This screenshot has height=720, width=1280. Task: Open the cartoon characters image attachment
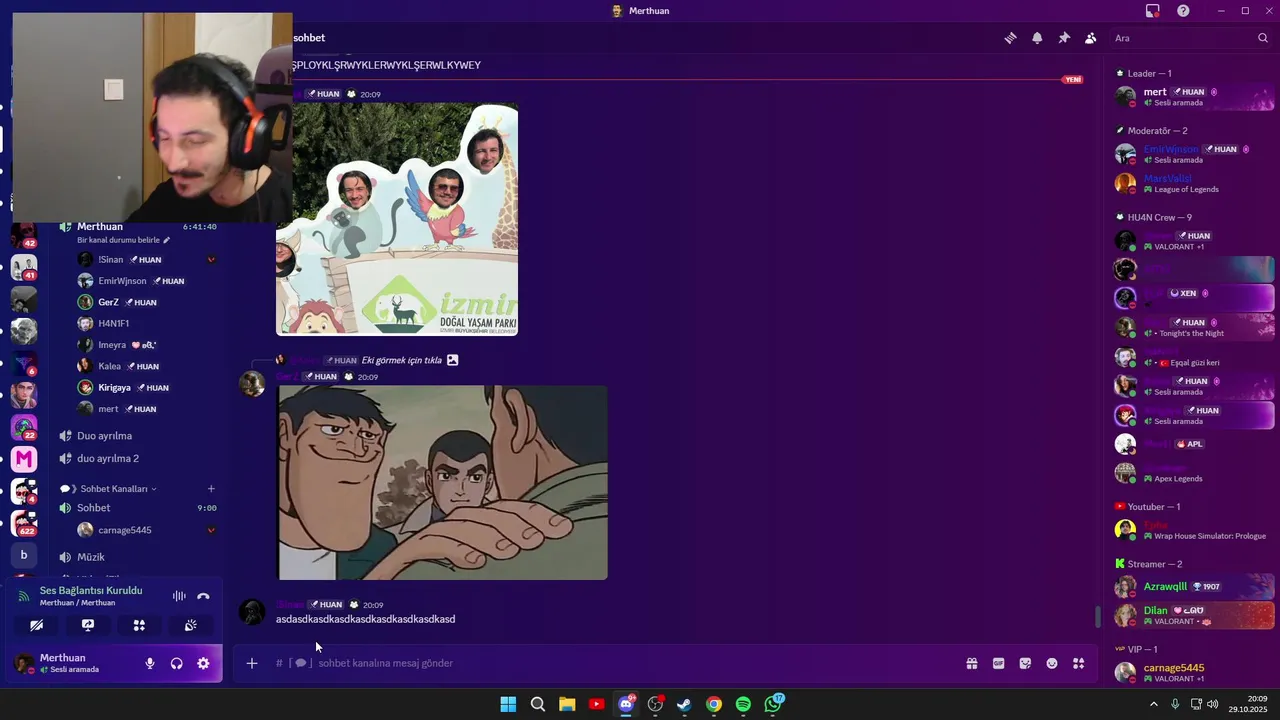(442, 483)
